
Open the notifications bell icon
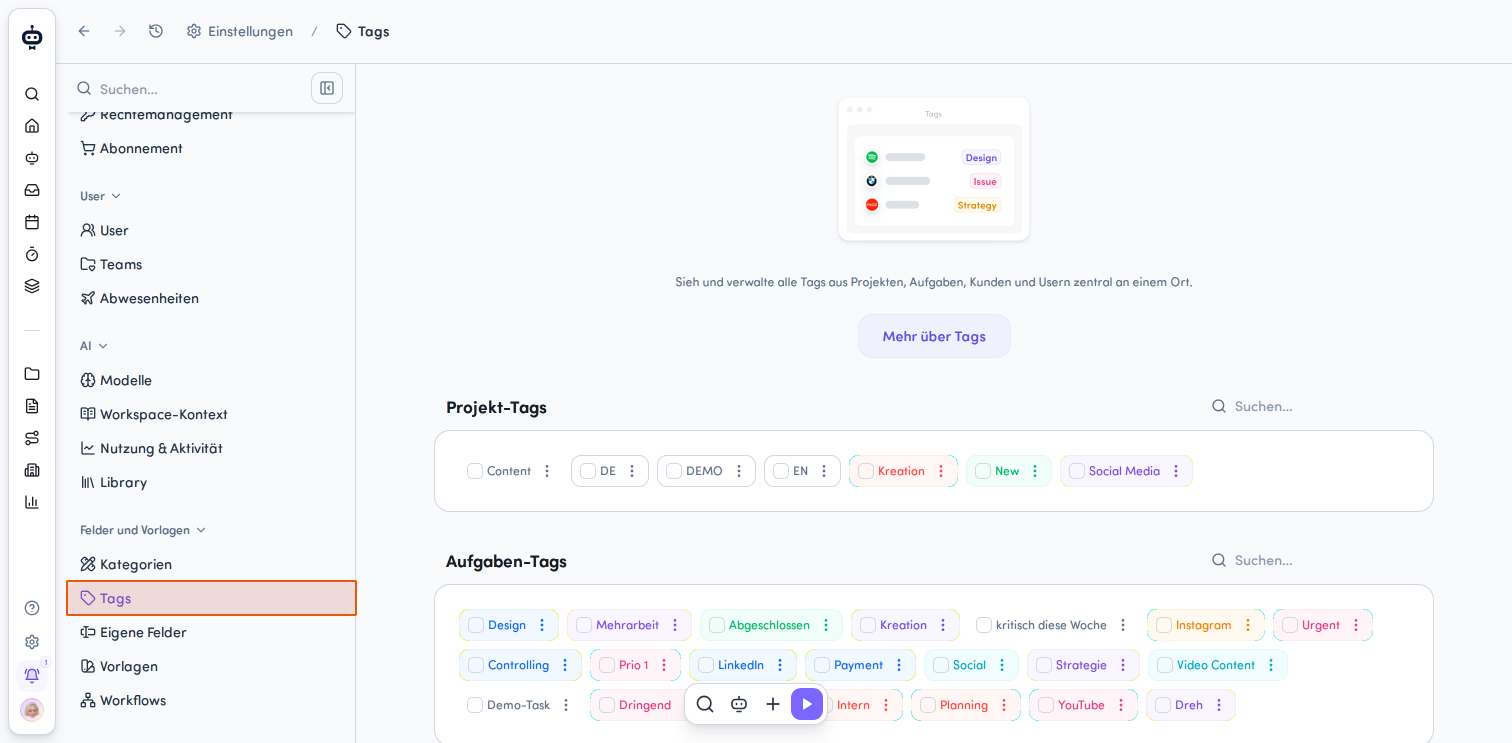click(x=32, y=675)
